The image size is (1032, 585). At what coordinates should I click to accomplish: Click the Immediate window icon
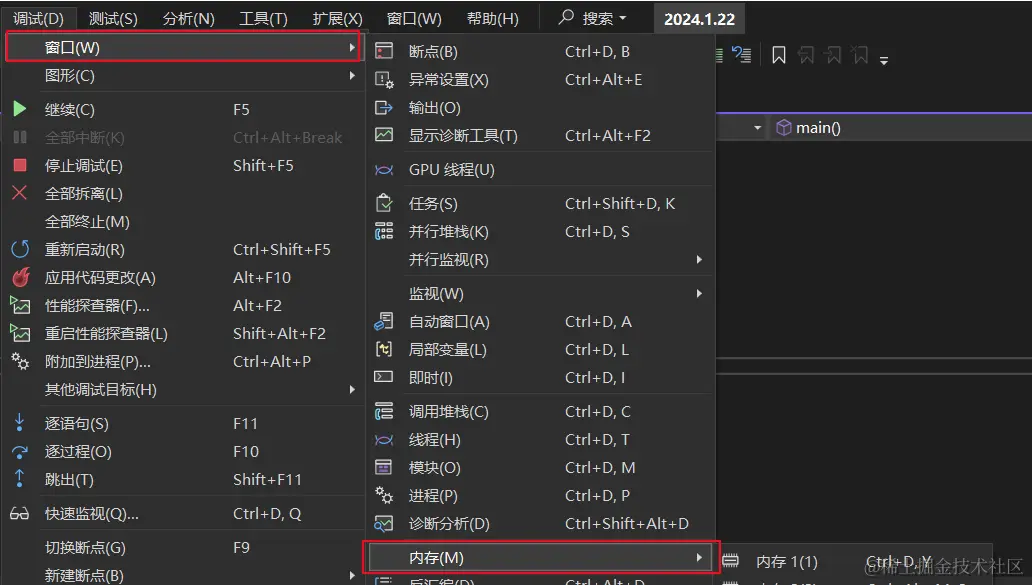(384, 377)
